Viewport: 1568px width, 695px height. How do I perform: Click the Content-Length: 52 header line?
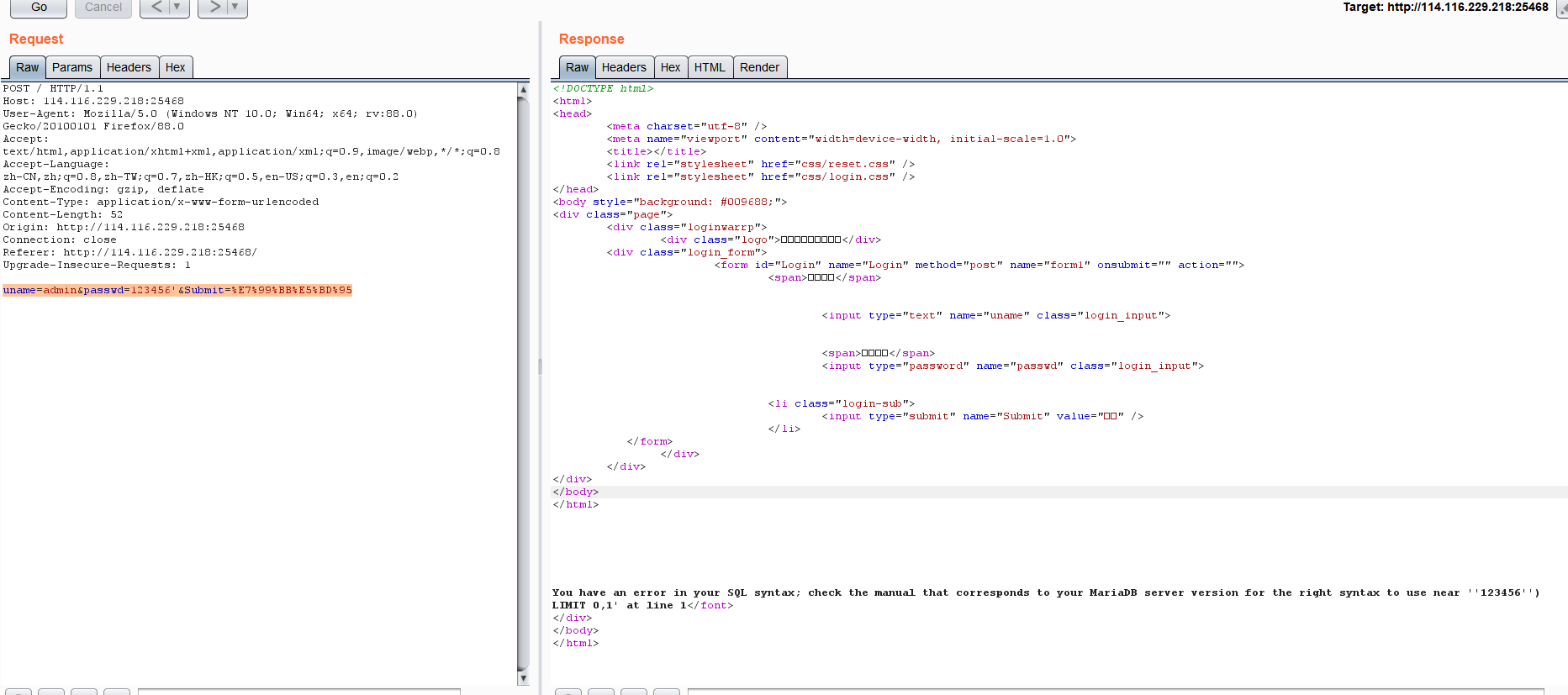[x=63, y=214]
